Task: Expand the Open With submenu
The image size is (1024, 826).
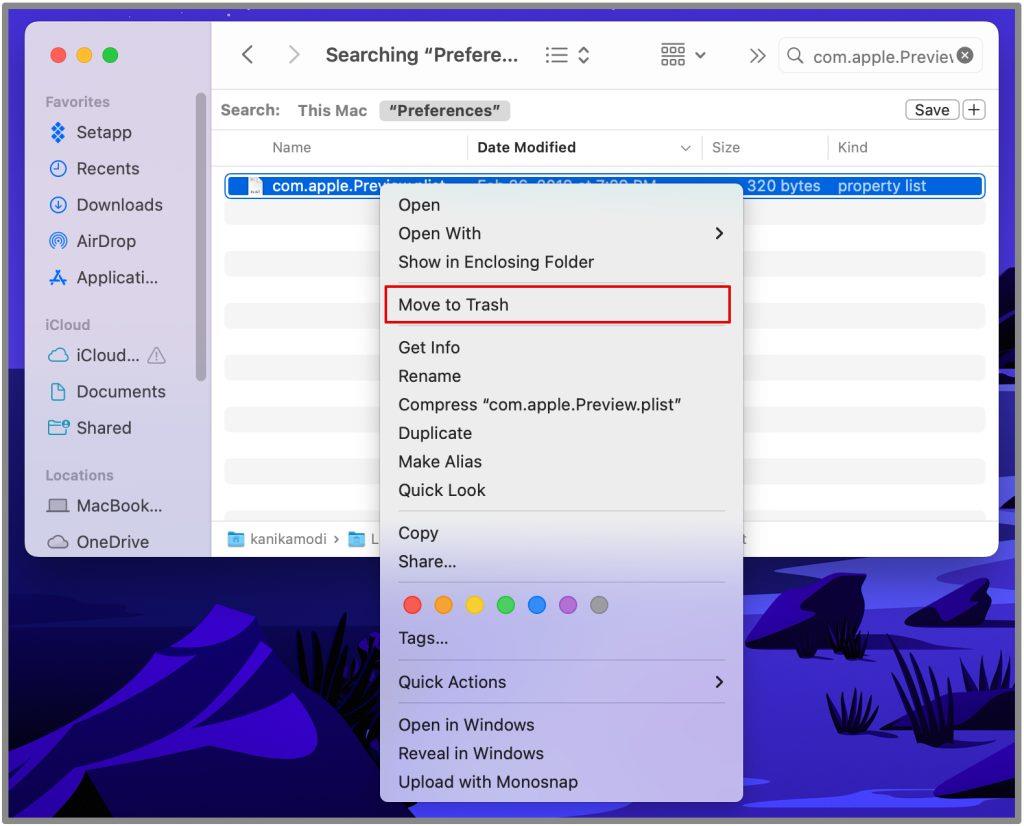Action: coord(561,234)
